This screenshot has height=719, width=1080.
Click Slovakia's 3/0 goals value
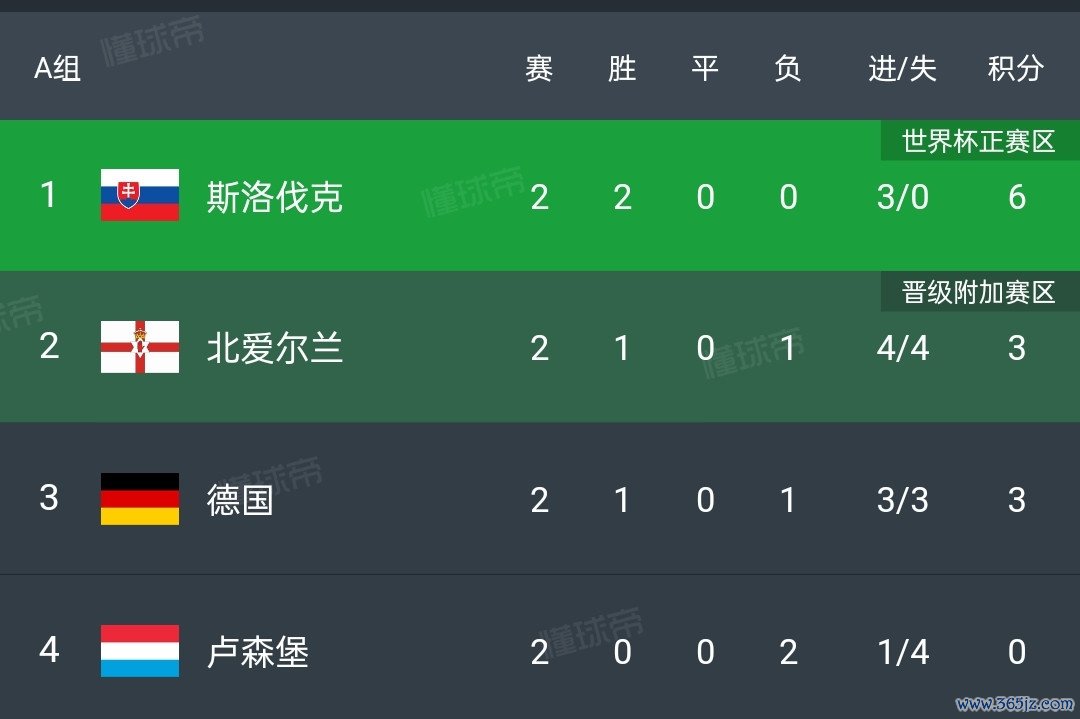pos(902,198)
